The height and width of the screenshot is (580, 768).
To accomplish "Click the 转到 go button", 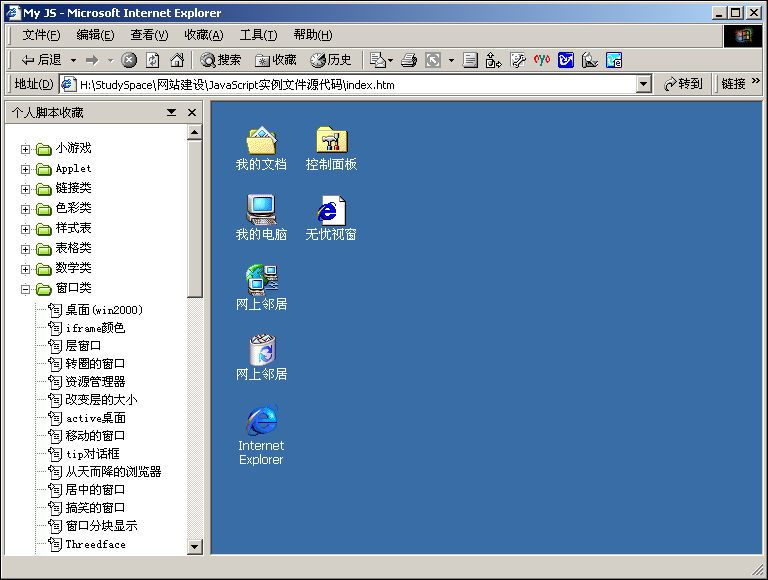I will pos(684,85).
